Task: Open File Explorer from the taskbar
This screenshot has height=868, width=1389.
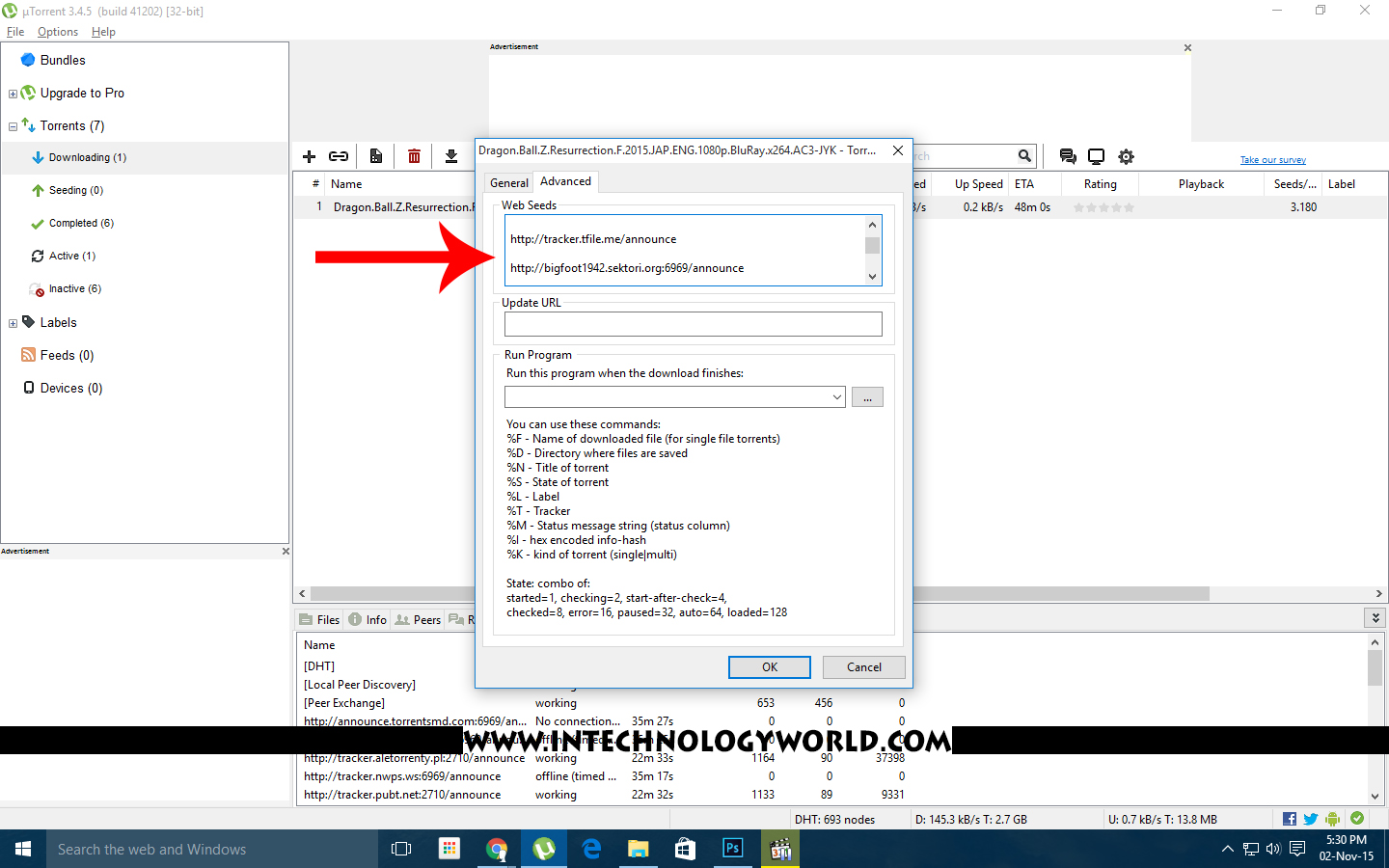Action: click(x=639, y=849)
